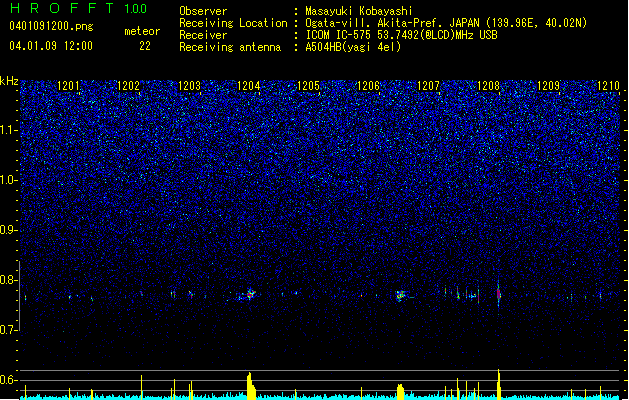Click the 0.7 kHz frequency axis label
This screenshot has height=400, width=629.
[x=9, y=330]
